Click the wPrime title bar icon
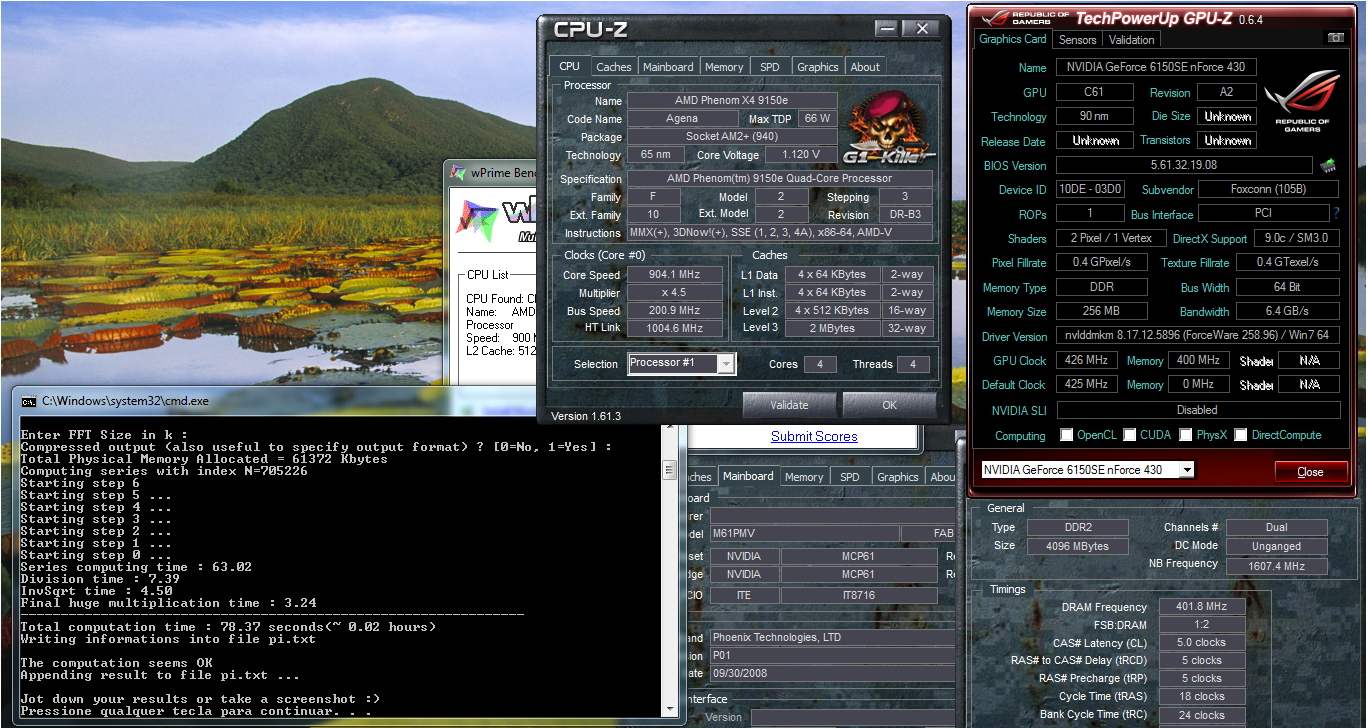The image size is (1368, 728). click(x=459, y=173)
